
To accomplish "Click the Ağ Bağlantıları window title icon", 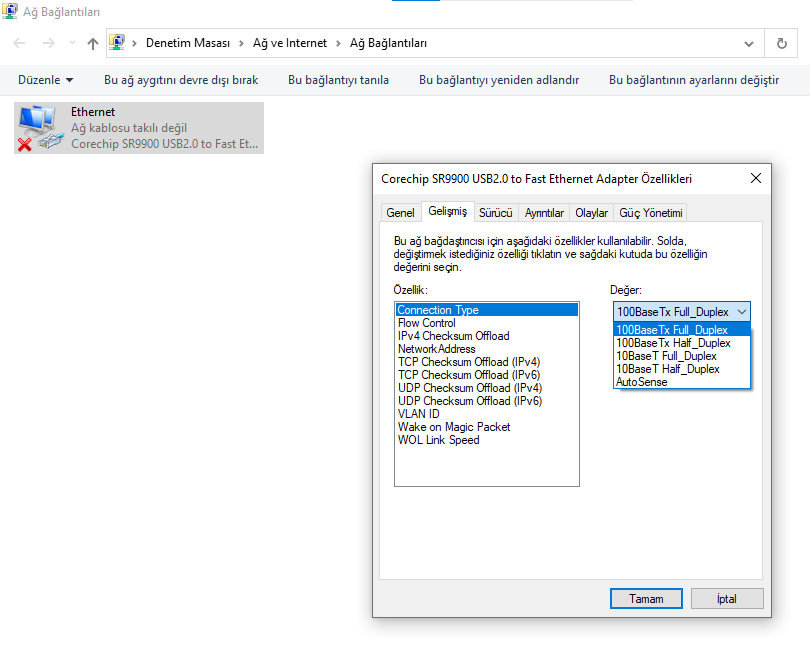I will pyautogui.click(x=9, y=11).
